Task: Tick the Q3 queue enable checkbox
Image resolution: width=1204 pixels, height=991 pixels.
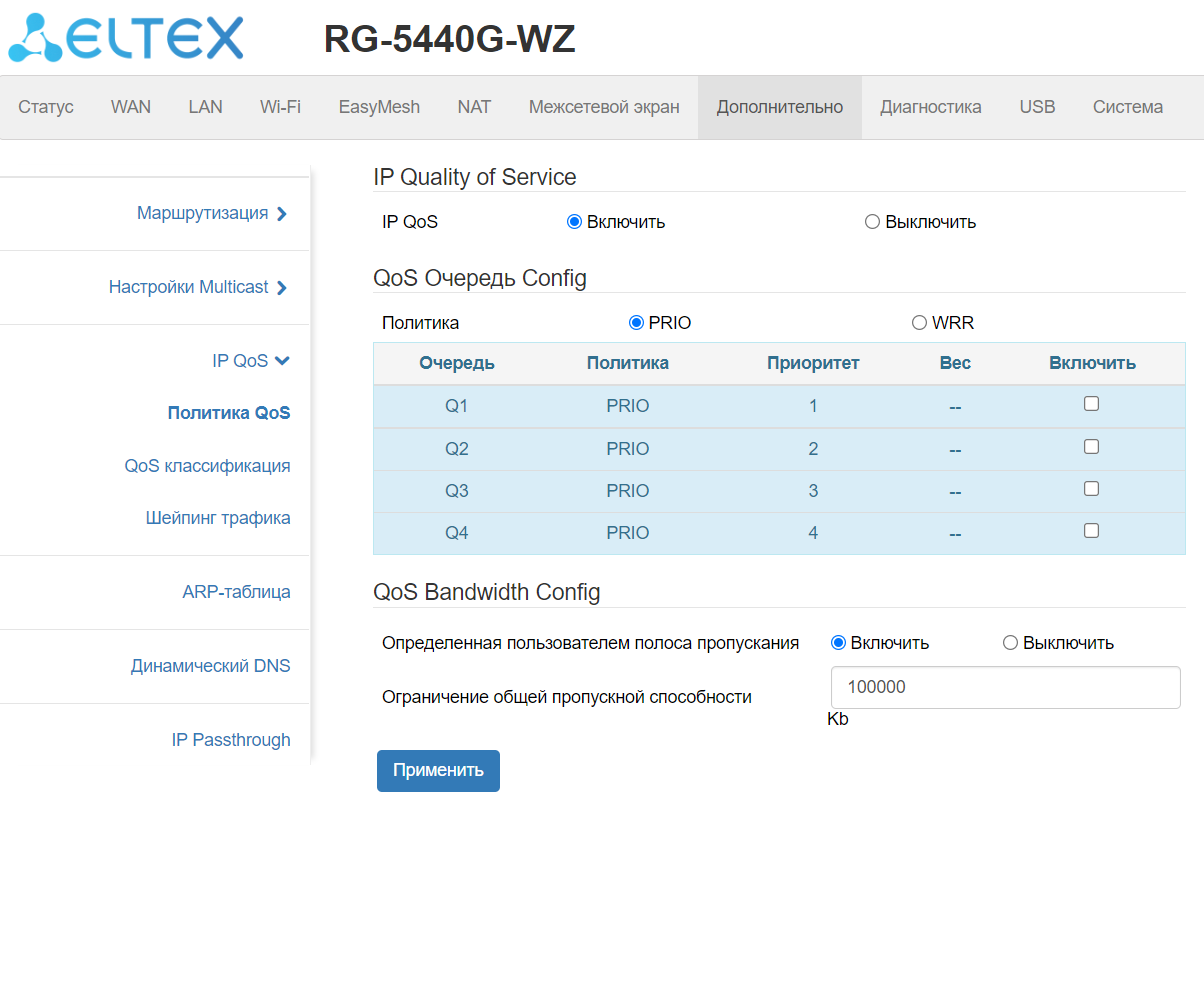Action: pyautogui.click(x=1091, y=489)
